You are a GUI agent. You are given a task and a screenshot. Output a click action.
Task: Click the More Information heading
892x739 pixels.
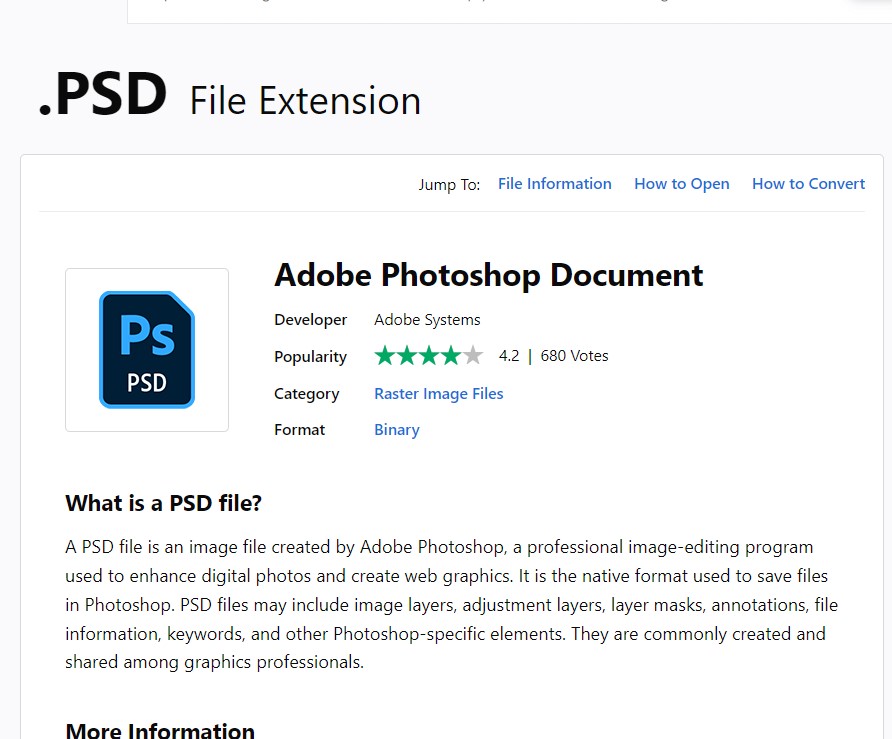click(160, 730)
